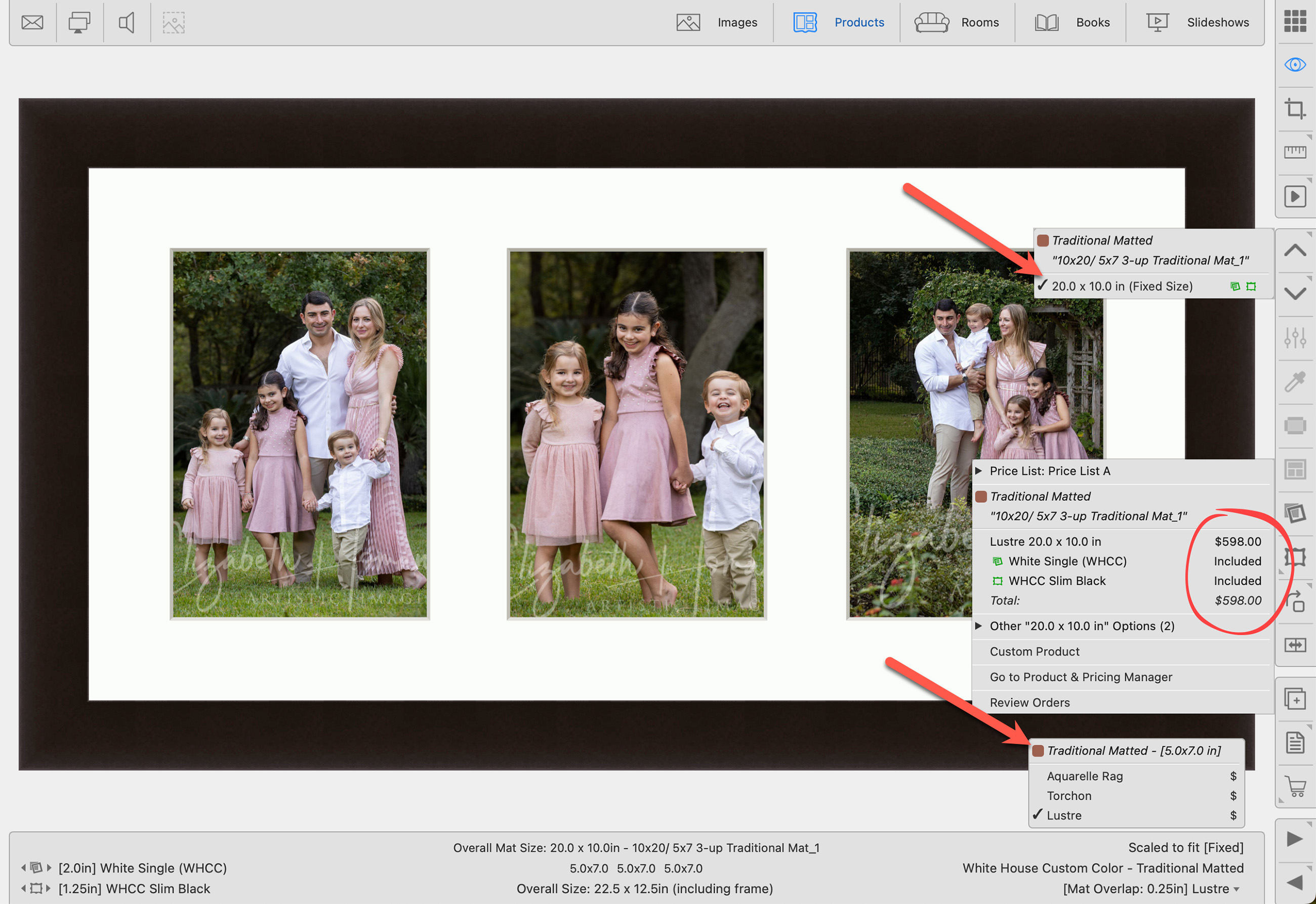Click the eyedropper tool icon
Screen dimensions: 1316x904
pos(1294,382)
